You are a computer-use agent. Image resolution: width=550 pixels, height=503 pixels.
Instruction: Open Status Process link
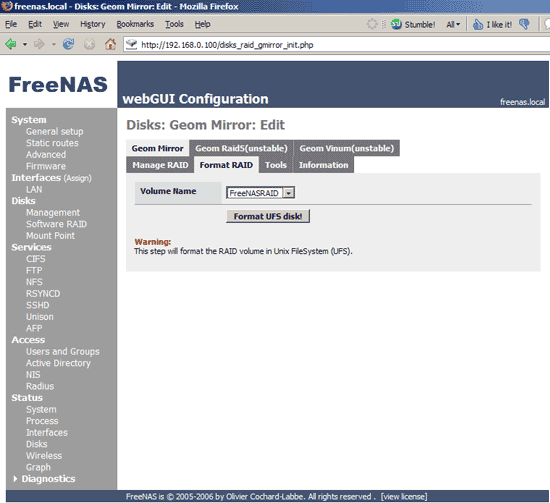click(x=42, y=421)
